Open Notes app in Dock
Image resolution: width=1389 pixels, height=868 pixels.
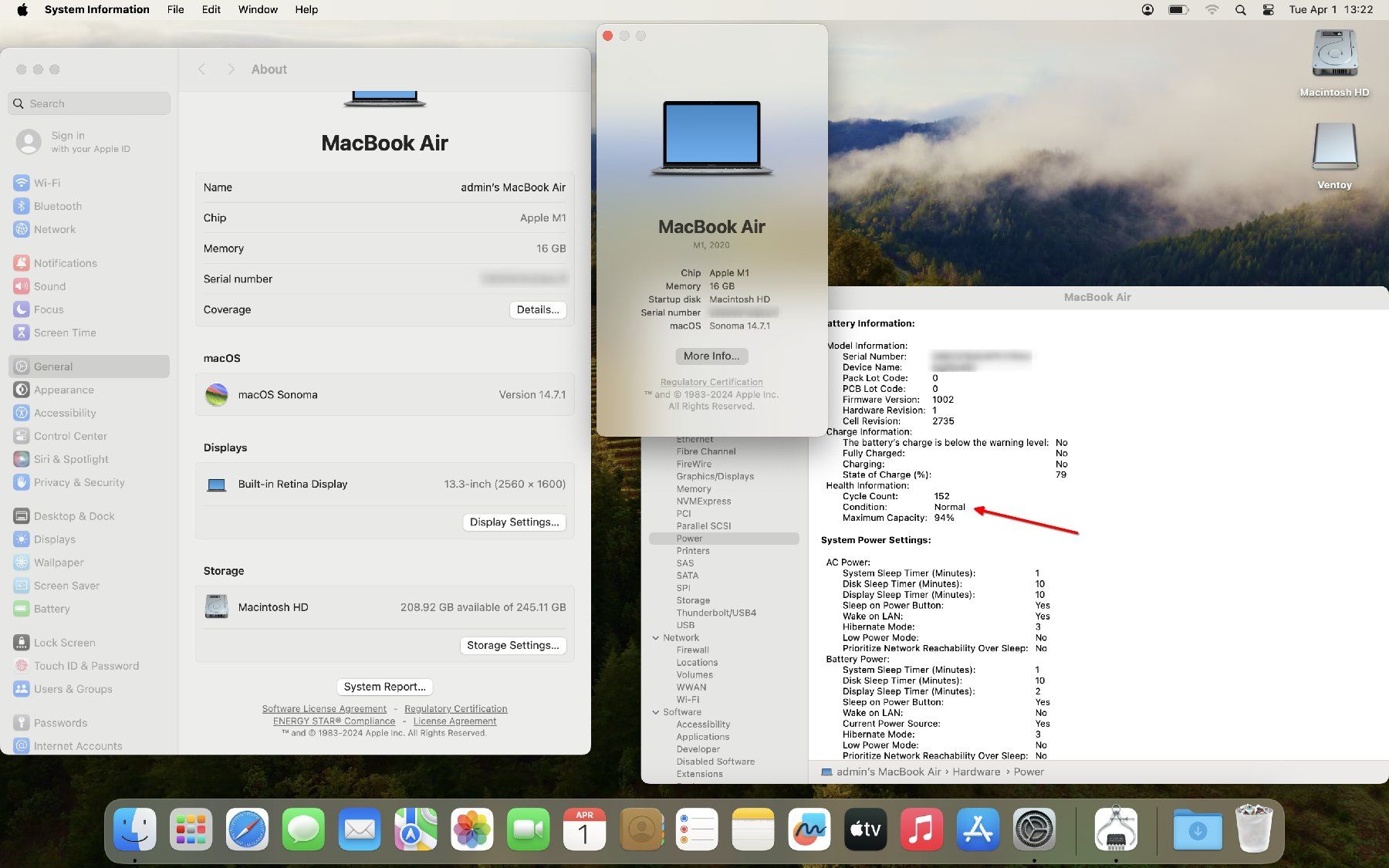point(753,829)
